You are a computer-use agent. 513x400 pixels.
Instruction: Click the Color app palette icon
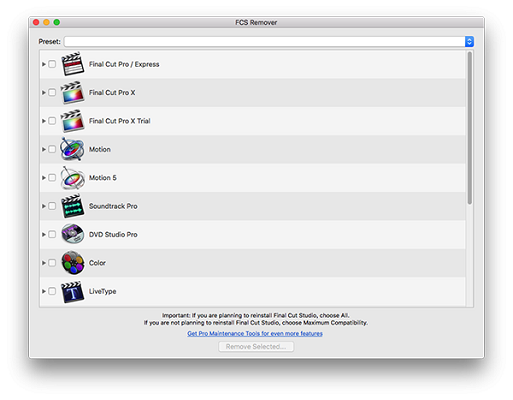pos(73,263)
